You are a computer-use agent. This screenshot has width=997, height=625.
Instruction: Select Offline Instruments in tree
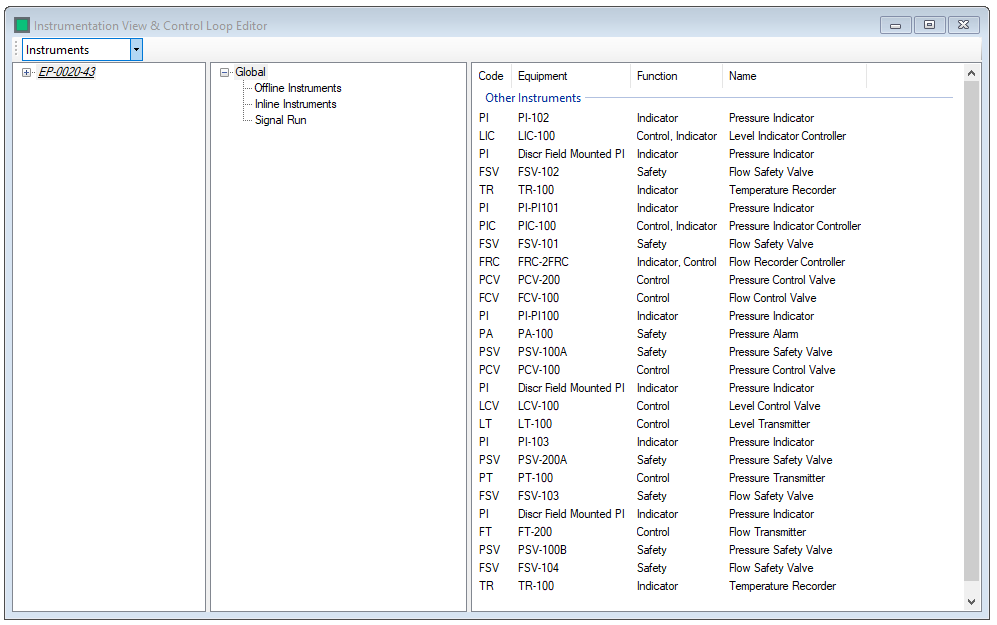[x=297, y=88]
